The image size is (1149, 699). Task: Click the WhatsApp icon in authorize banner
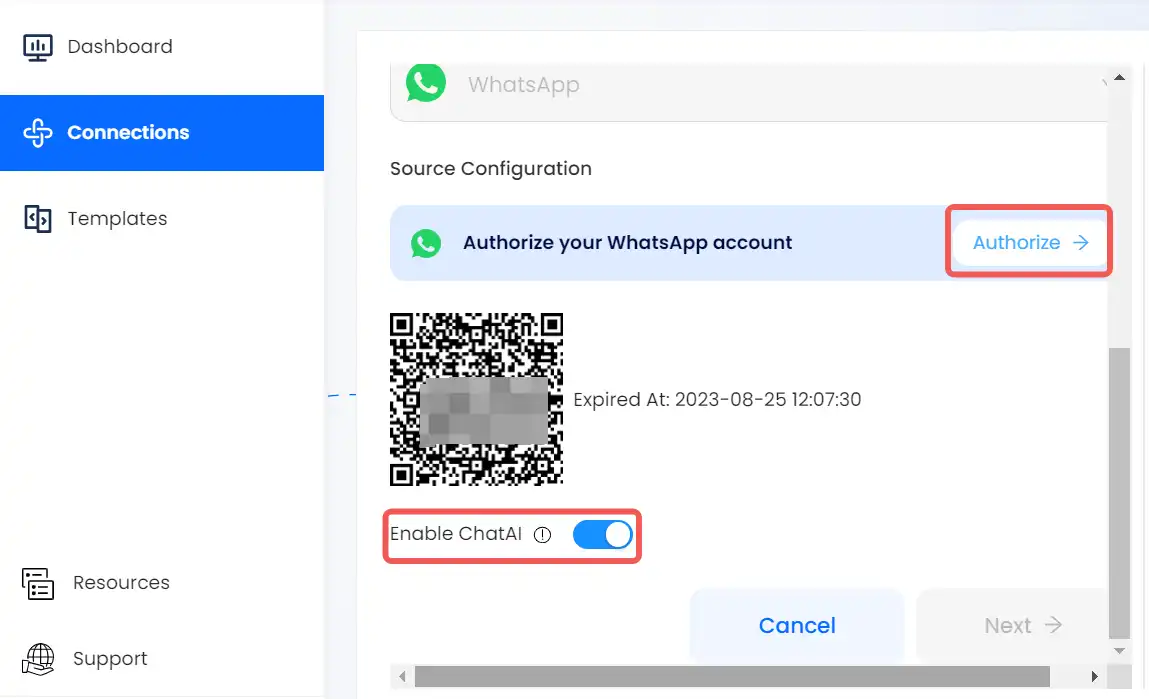[x=426, y=243]
